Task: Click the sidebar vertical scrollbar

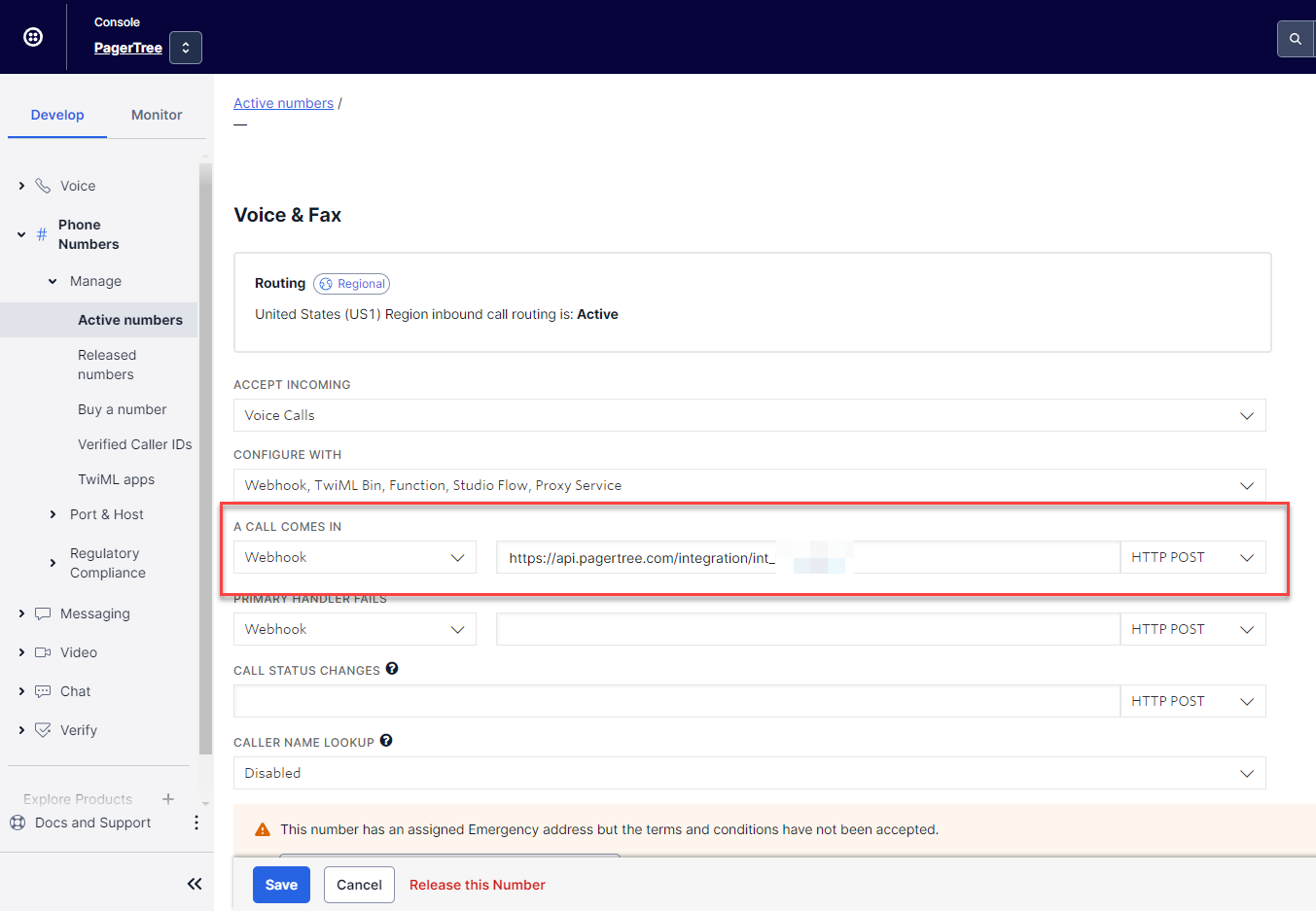Action: (205, 457)
